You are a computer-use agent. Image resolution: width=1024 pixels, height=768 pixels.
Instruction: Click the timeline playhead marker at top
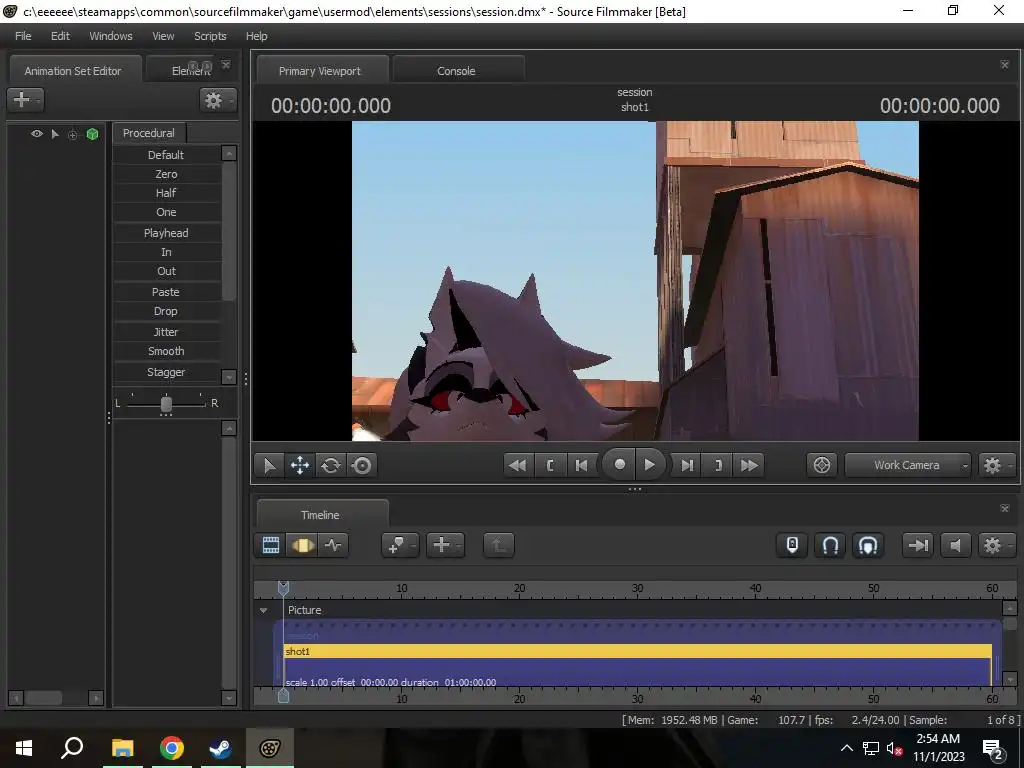pyautogui.click(x=283, y=588)
